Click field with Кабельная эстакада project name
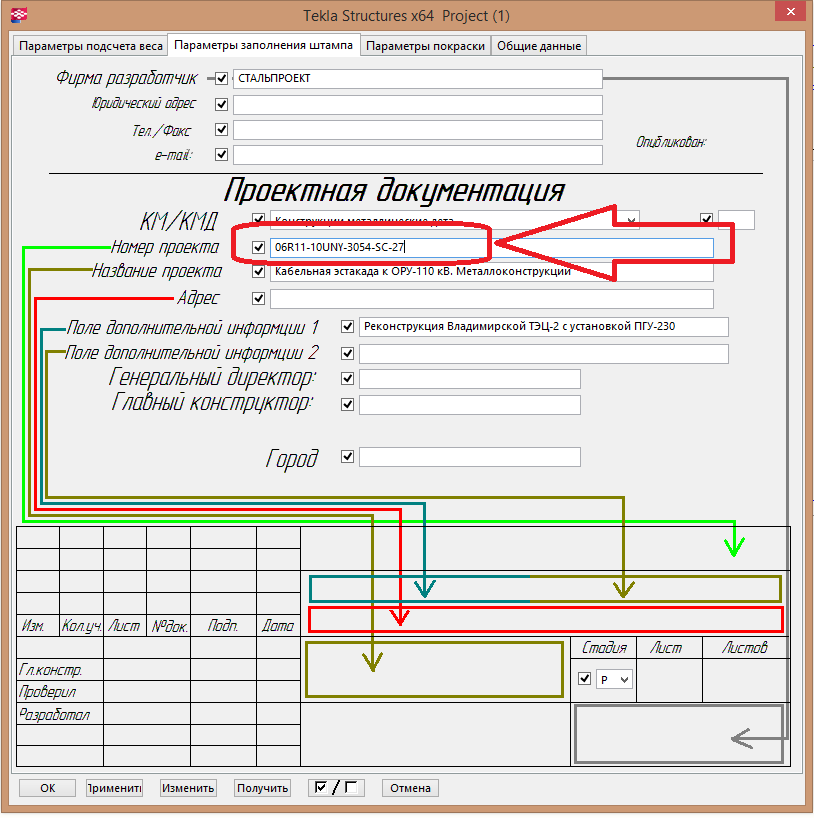 point(491,272)
